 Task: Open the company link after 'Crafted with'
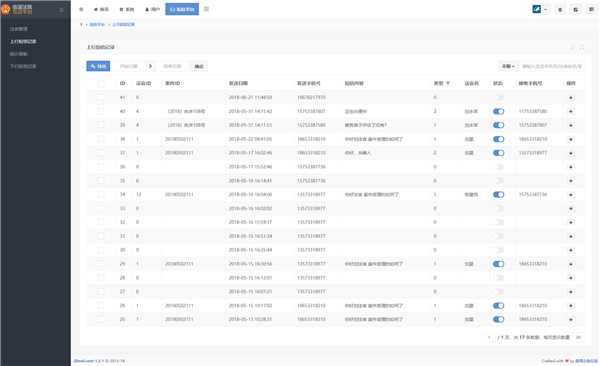pos(586,361)
